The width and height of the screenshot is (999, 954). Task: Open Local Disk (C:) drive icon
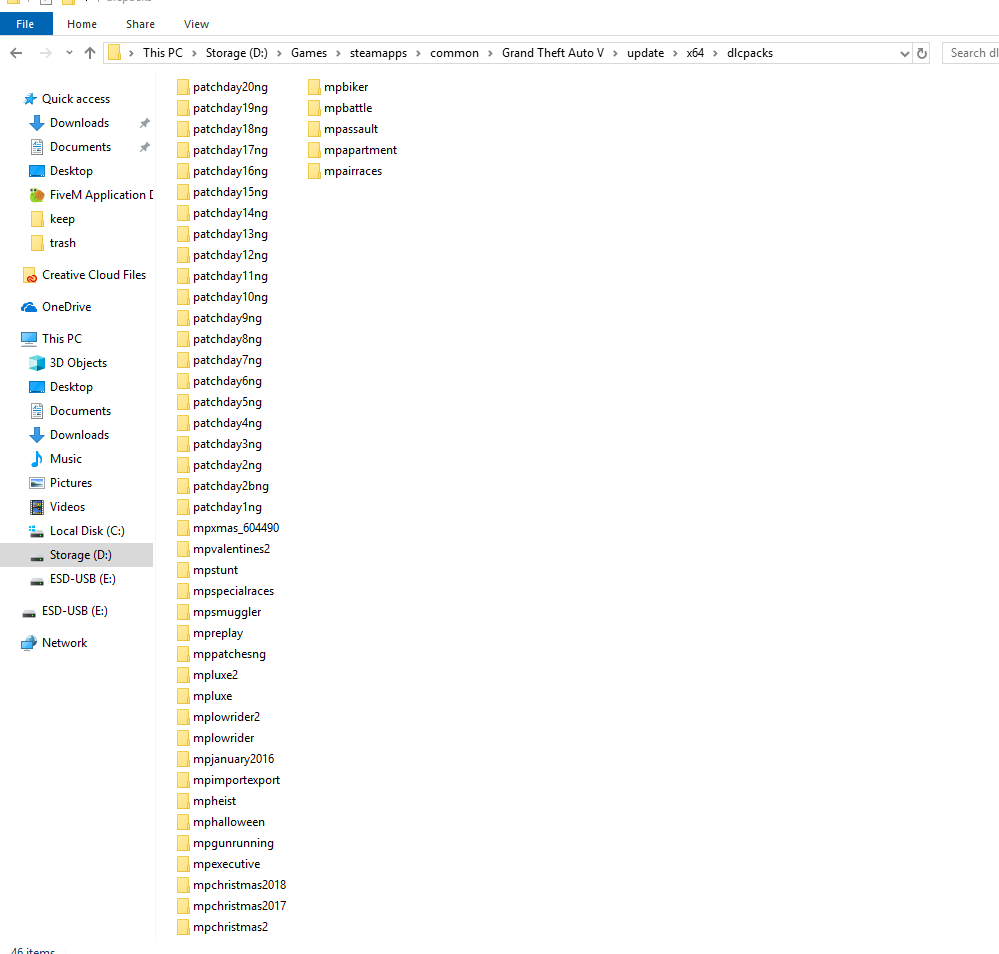[x=37, y=531]
